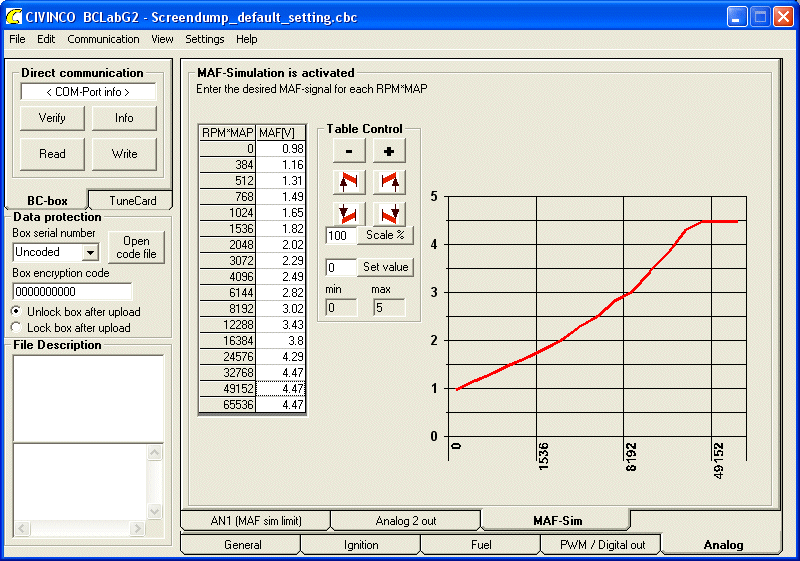Click the minus button in Table Control

[x=349, y=151]
